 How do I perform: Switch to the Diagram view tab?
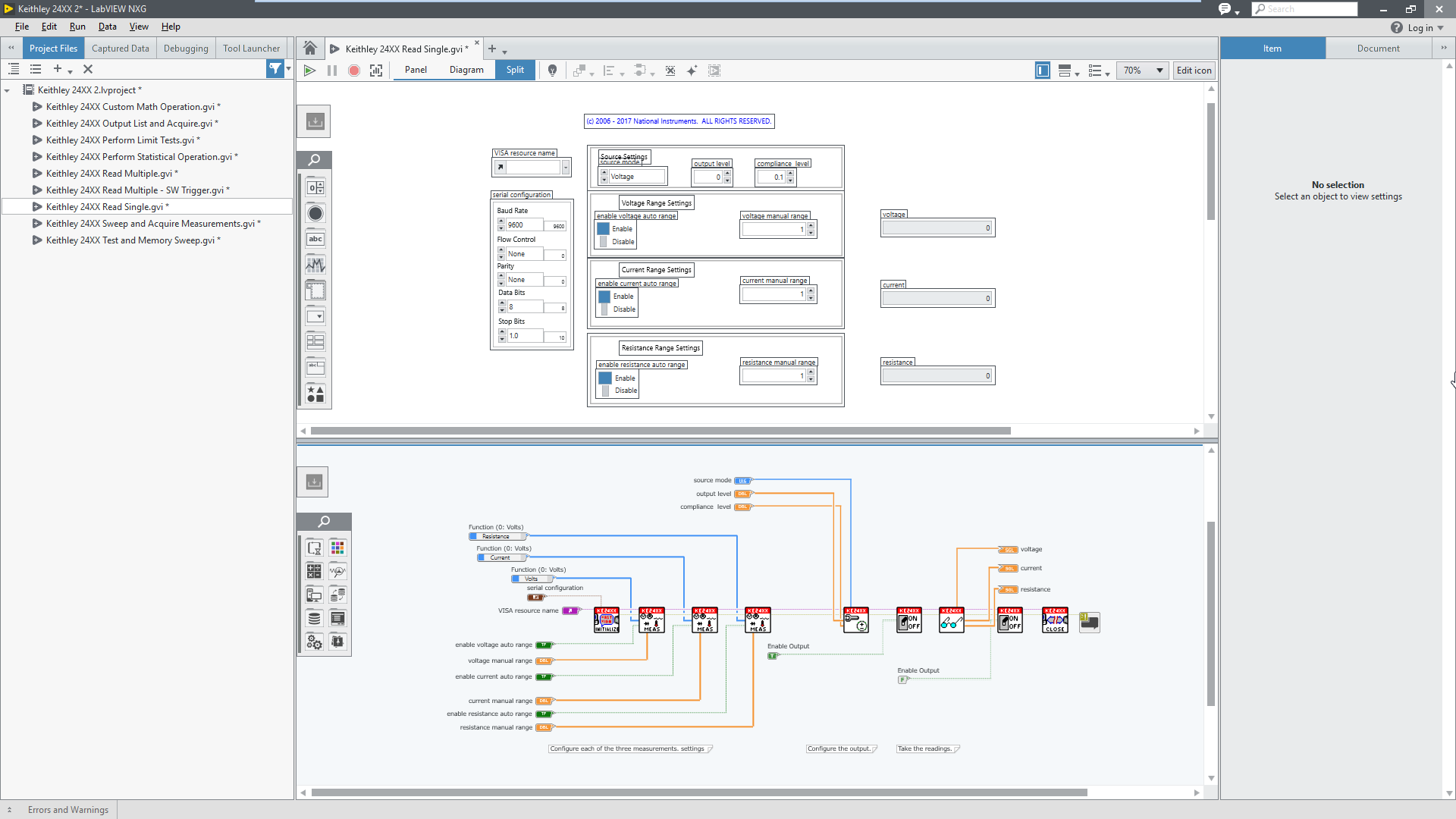(x=466, y=70)
